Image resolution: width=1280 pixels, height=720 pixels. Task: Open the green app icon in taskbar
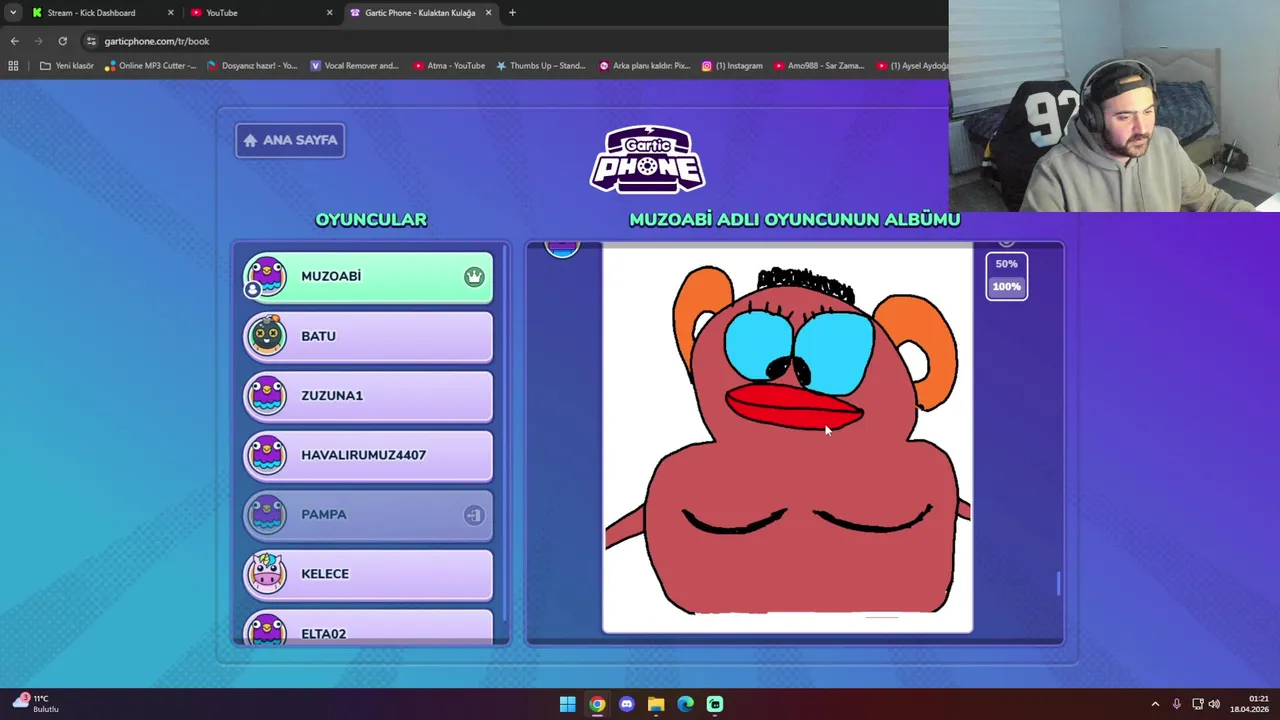[715, 704]
